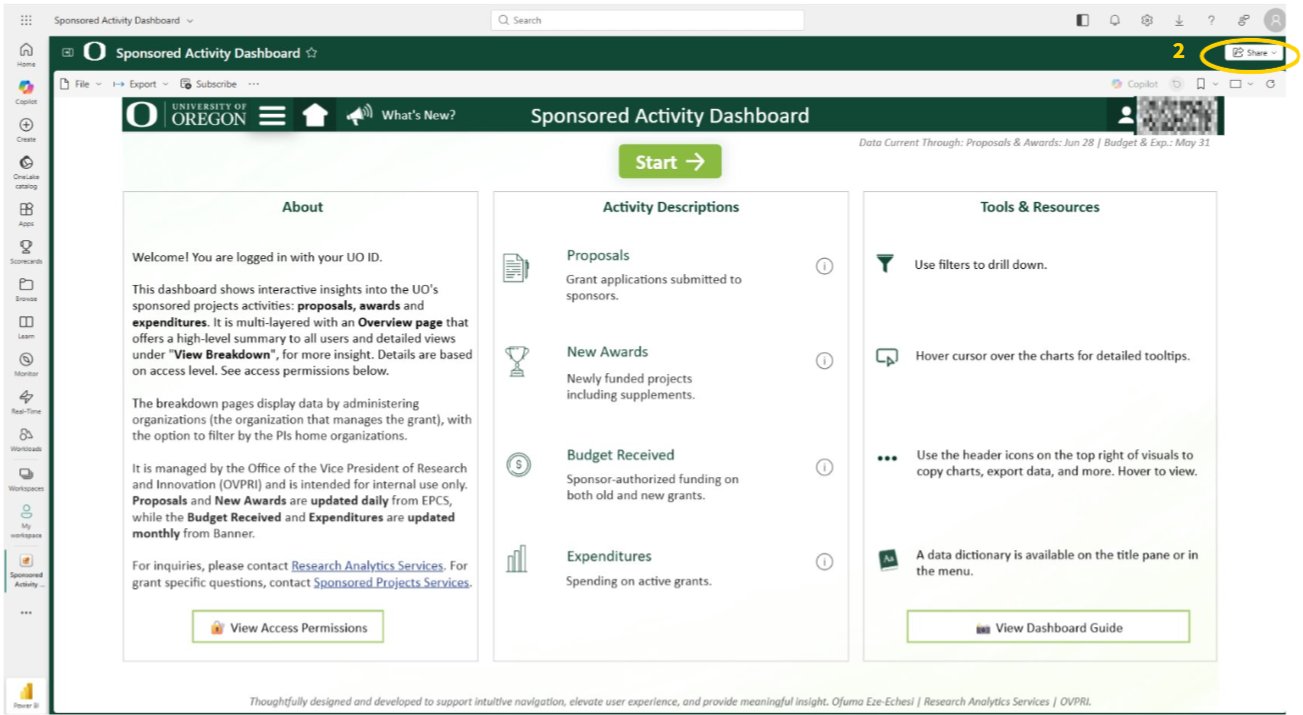Open the Share dropdown button

click(x=1254, y=53)
